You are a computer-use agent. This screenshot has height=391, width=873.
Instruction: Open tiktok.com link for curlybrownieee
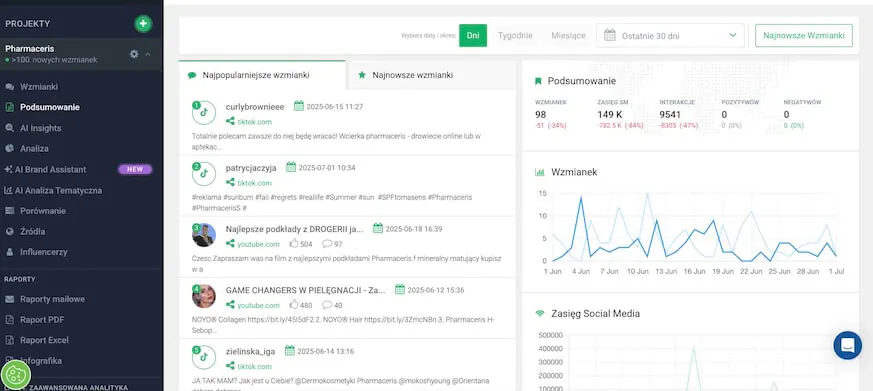pyautogui.click(x=254, y=121)
